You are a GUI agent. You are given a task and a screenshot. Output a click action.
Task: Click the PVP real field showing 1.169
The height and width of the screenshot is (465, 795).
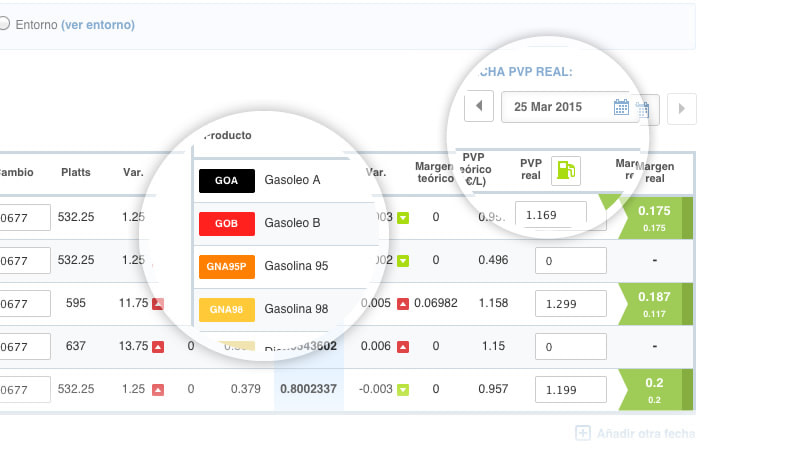(550, 213)
